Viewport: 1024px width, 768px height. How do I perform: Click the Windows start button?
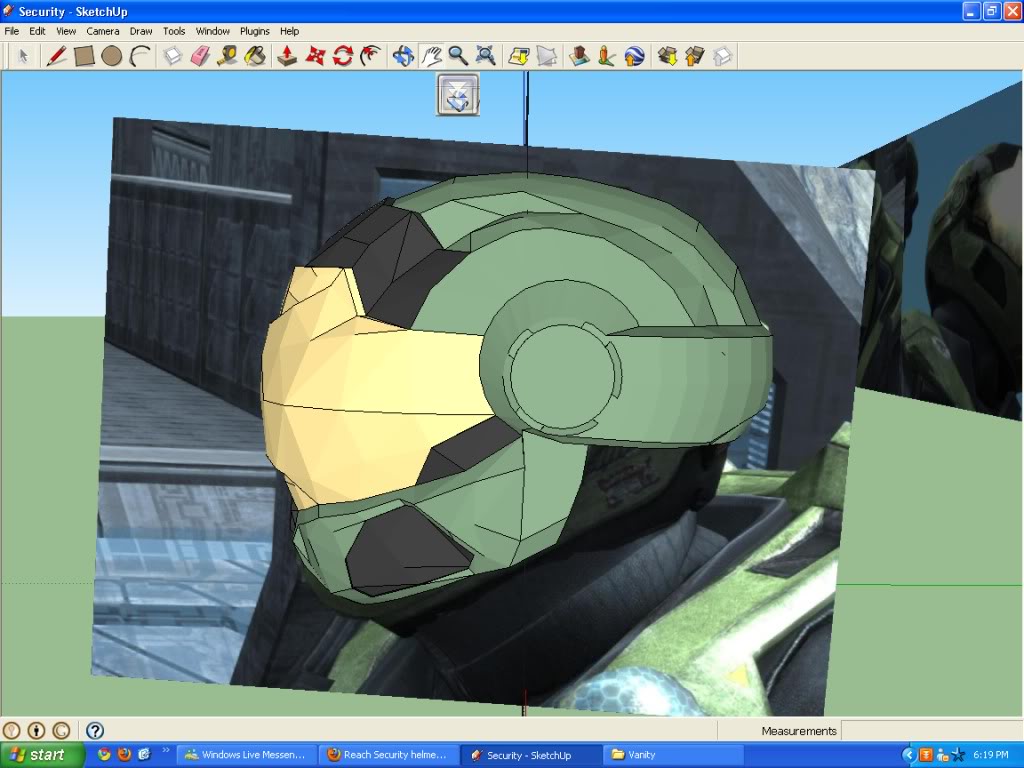[41, 755]
